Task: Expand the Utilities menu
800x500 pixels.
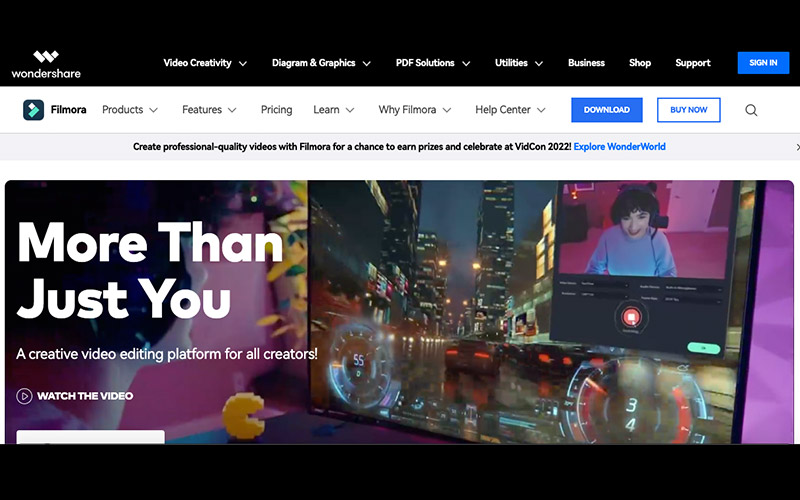Action: tap(519, 63)
